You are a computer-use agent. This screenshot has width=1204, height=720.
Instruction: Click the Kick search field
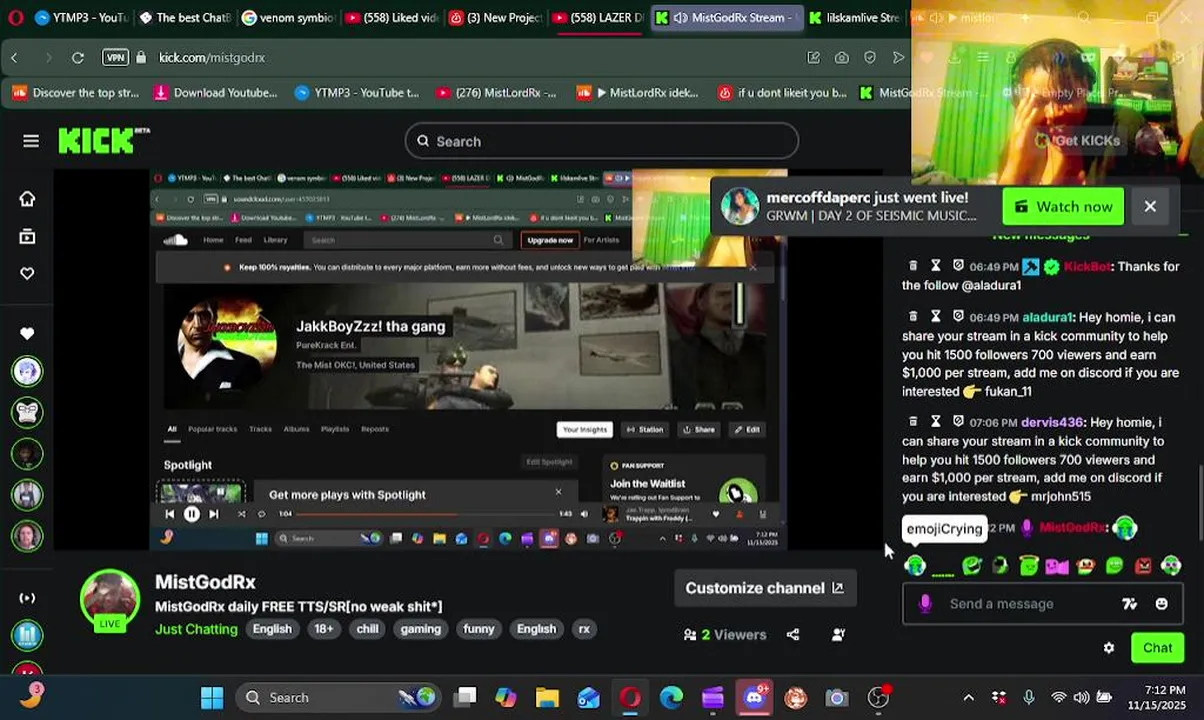(x=602, y=141)
